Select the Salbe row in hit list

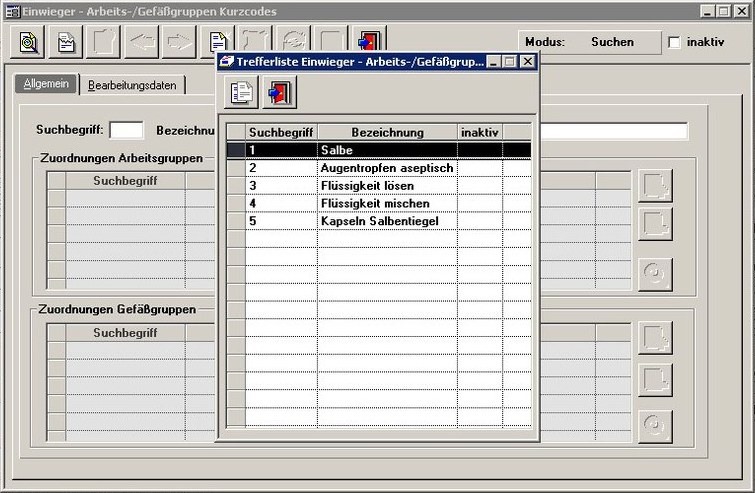tap(378, 150)
